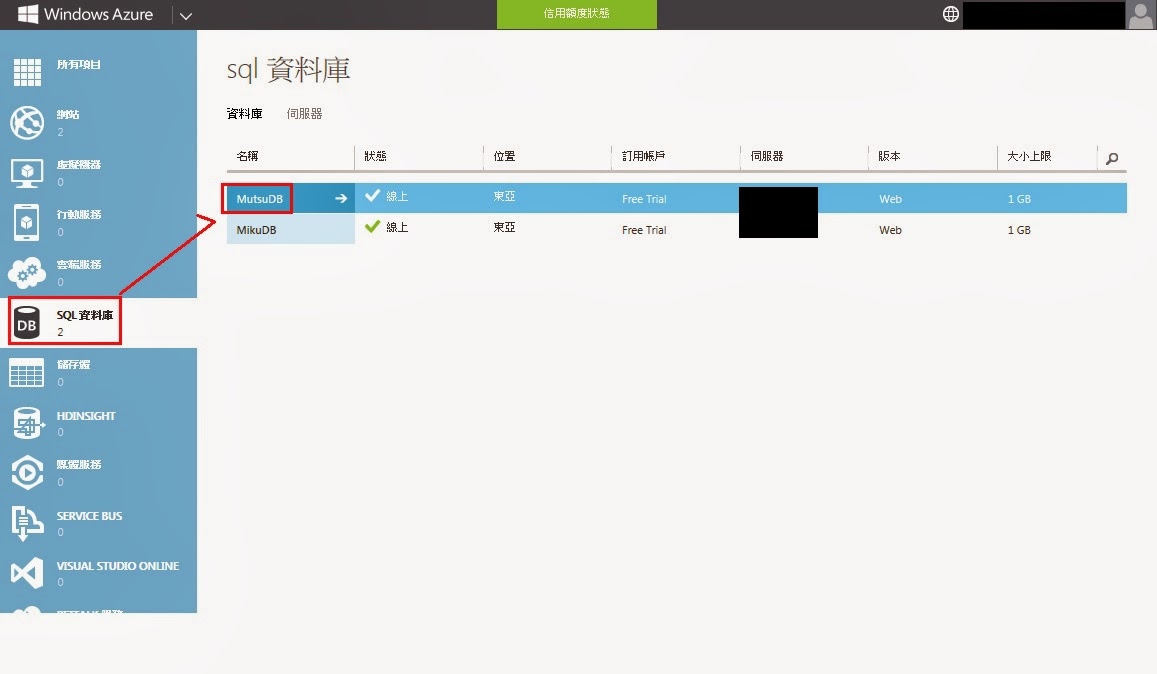This screenshot has height=674, width=1157.
Task: Open the Mobile Services phone icon
Action: click(27, 222)
